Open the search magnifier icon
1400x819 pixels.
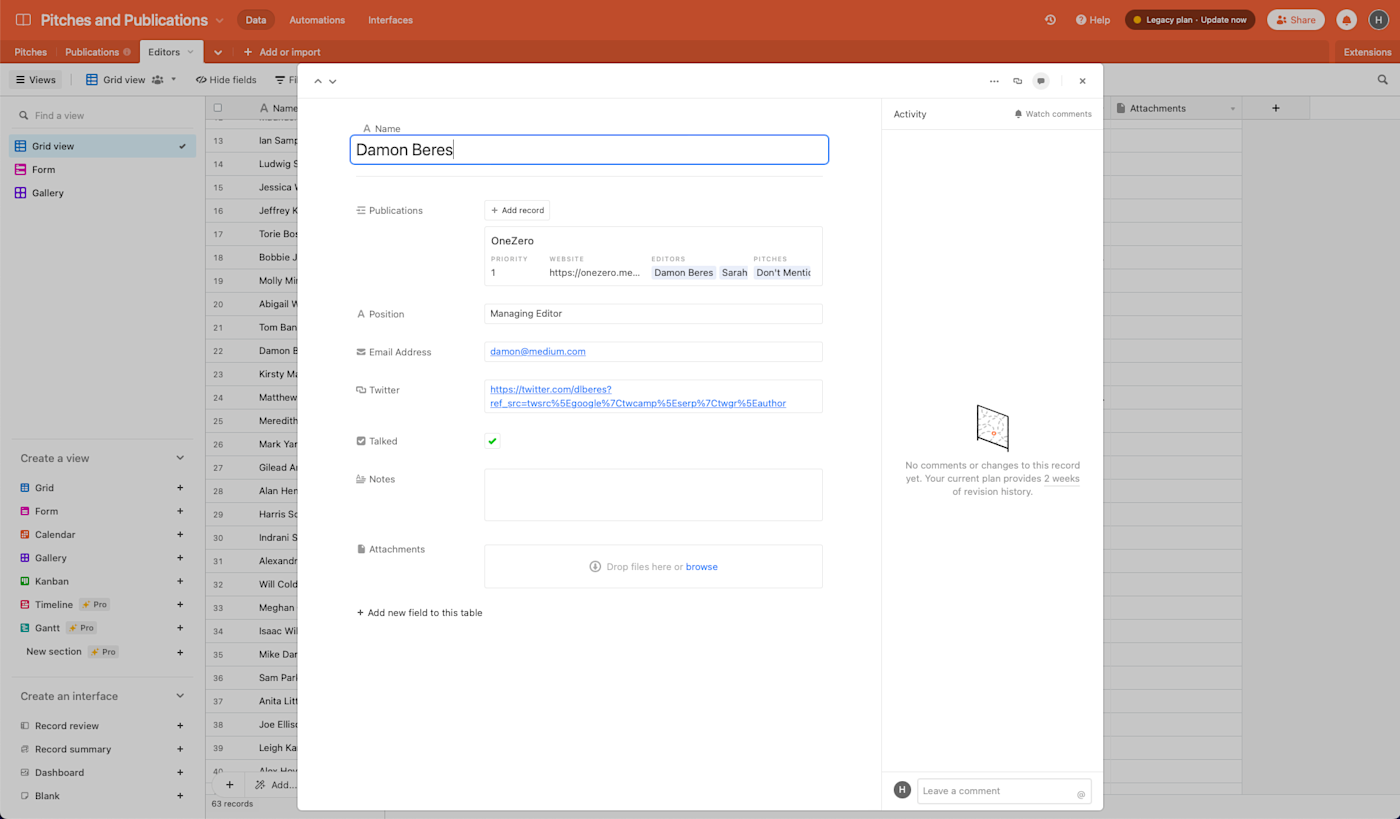(1383, 80)
